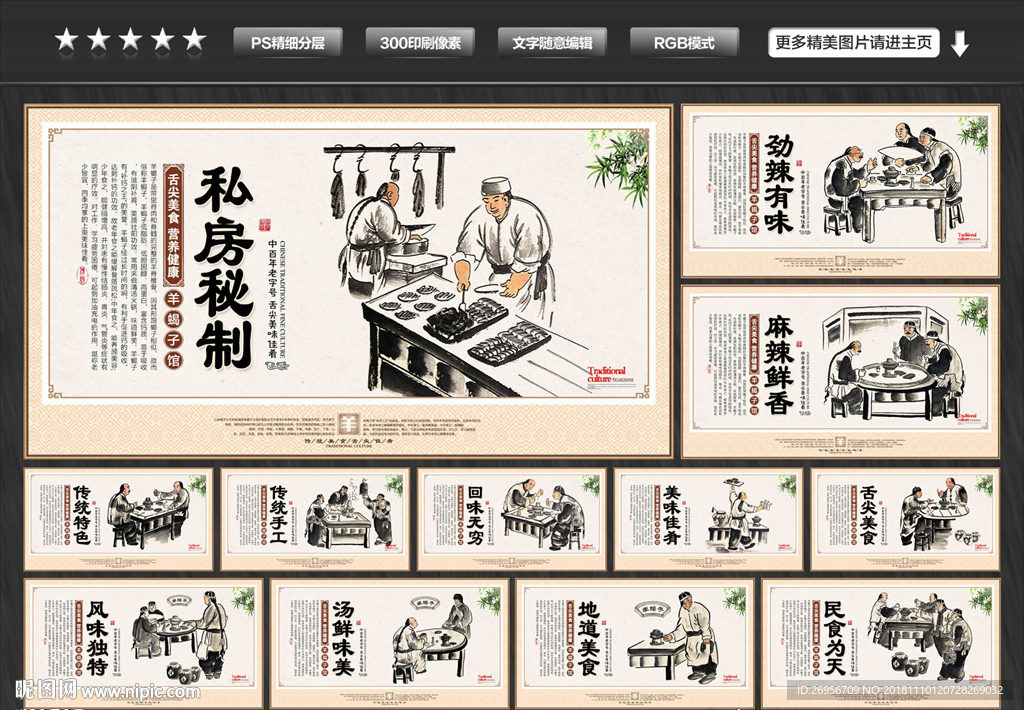Click the 舌尖美食 营养健康 brown banner
Screen dimensions: 1024x710
pos(173,226)
